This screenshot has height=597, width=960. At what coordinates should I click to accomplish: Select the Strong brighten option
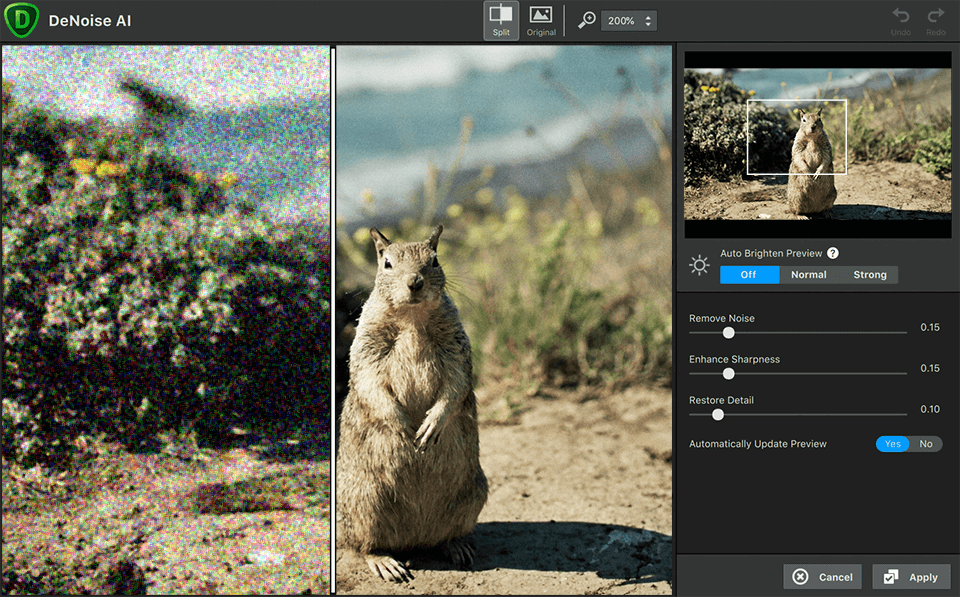(869, 274)
